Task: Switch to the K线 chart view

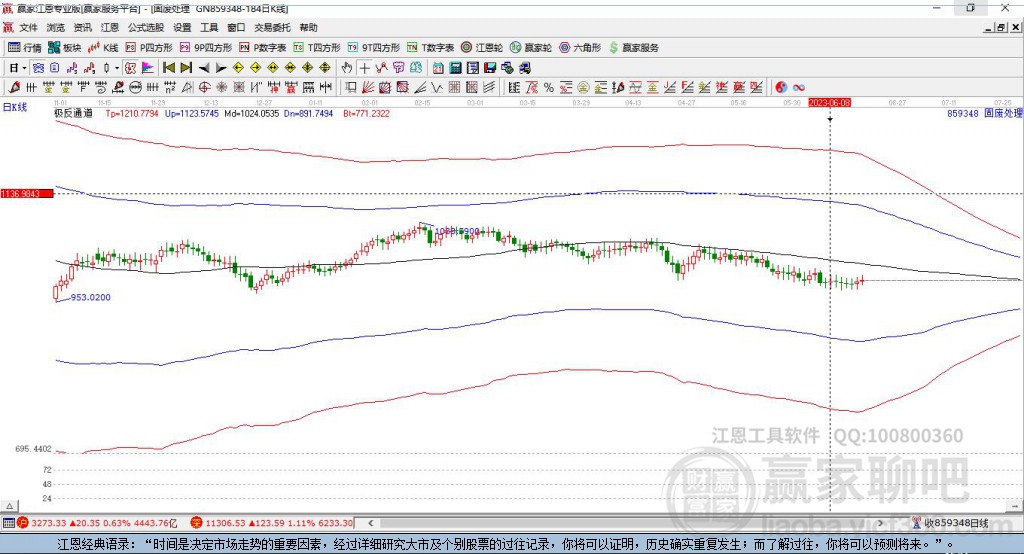Action: coord(103,48)
